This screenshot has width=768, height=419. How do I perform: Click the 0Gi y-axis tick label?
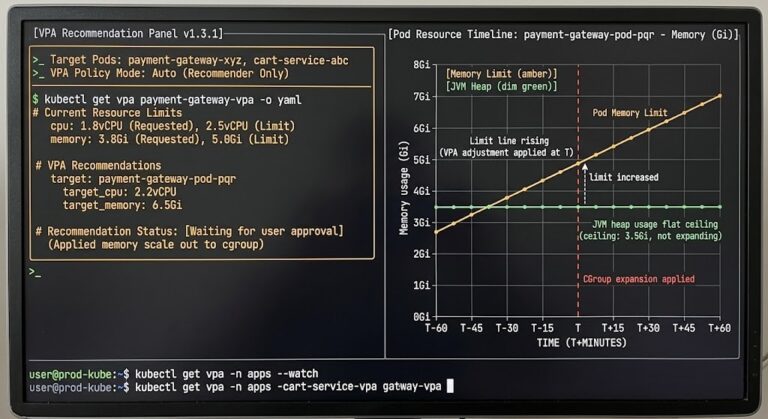coord(422,317)
